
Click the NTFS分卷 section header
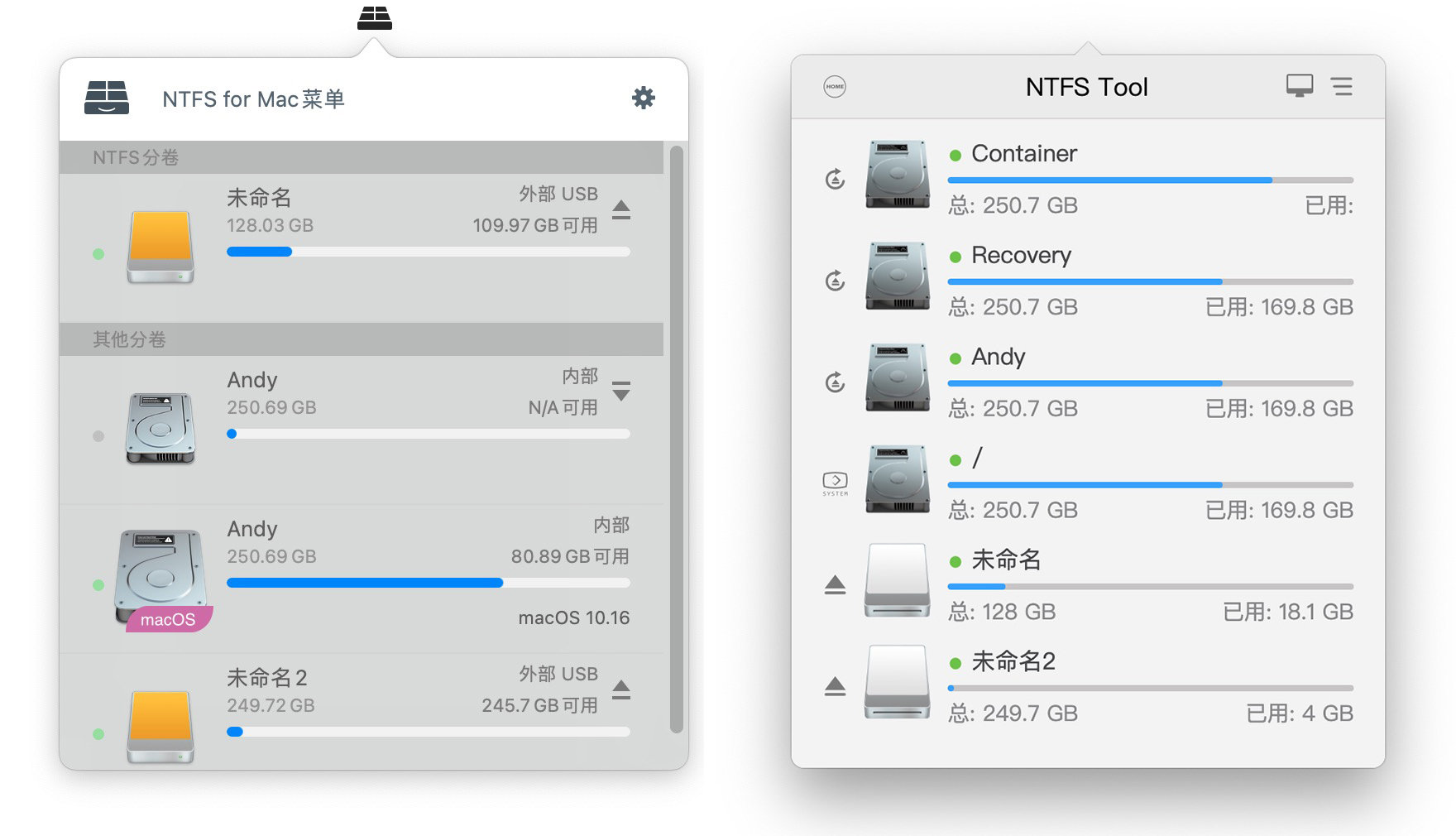[x=362, y=157]
